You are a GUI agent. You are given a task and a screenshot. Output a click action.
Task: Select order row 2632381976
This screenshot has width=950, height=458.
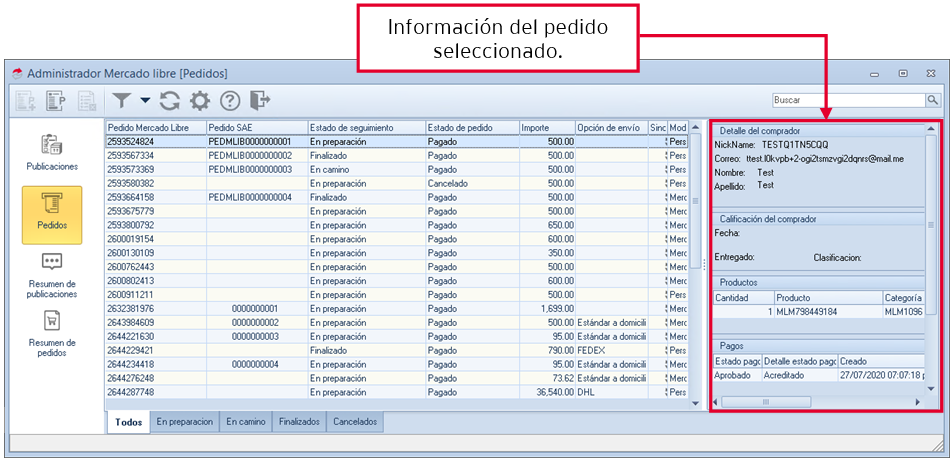tap(397, 308)
